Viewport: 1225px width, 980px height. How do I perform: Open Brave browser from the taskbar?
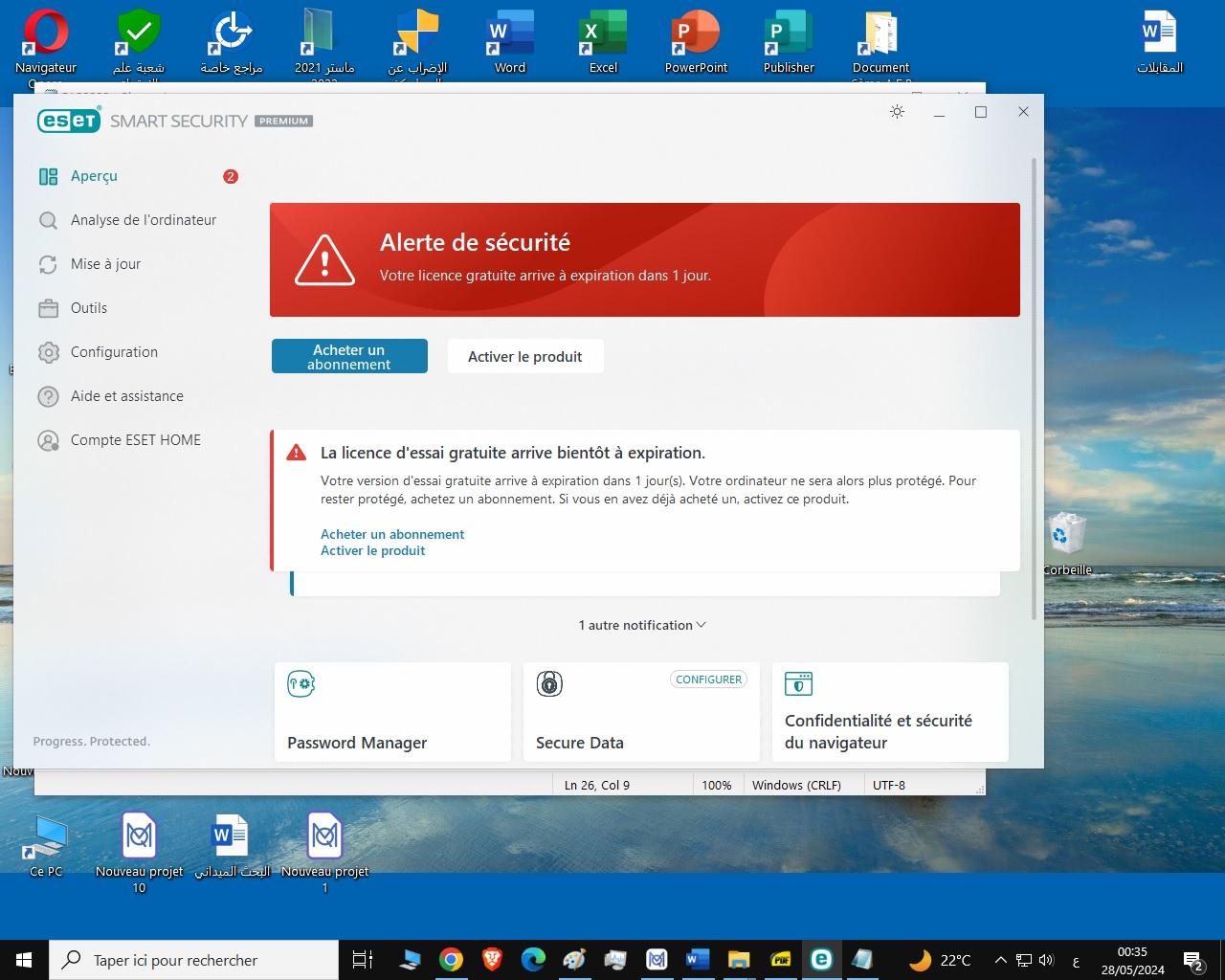coord(492,960)
